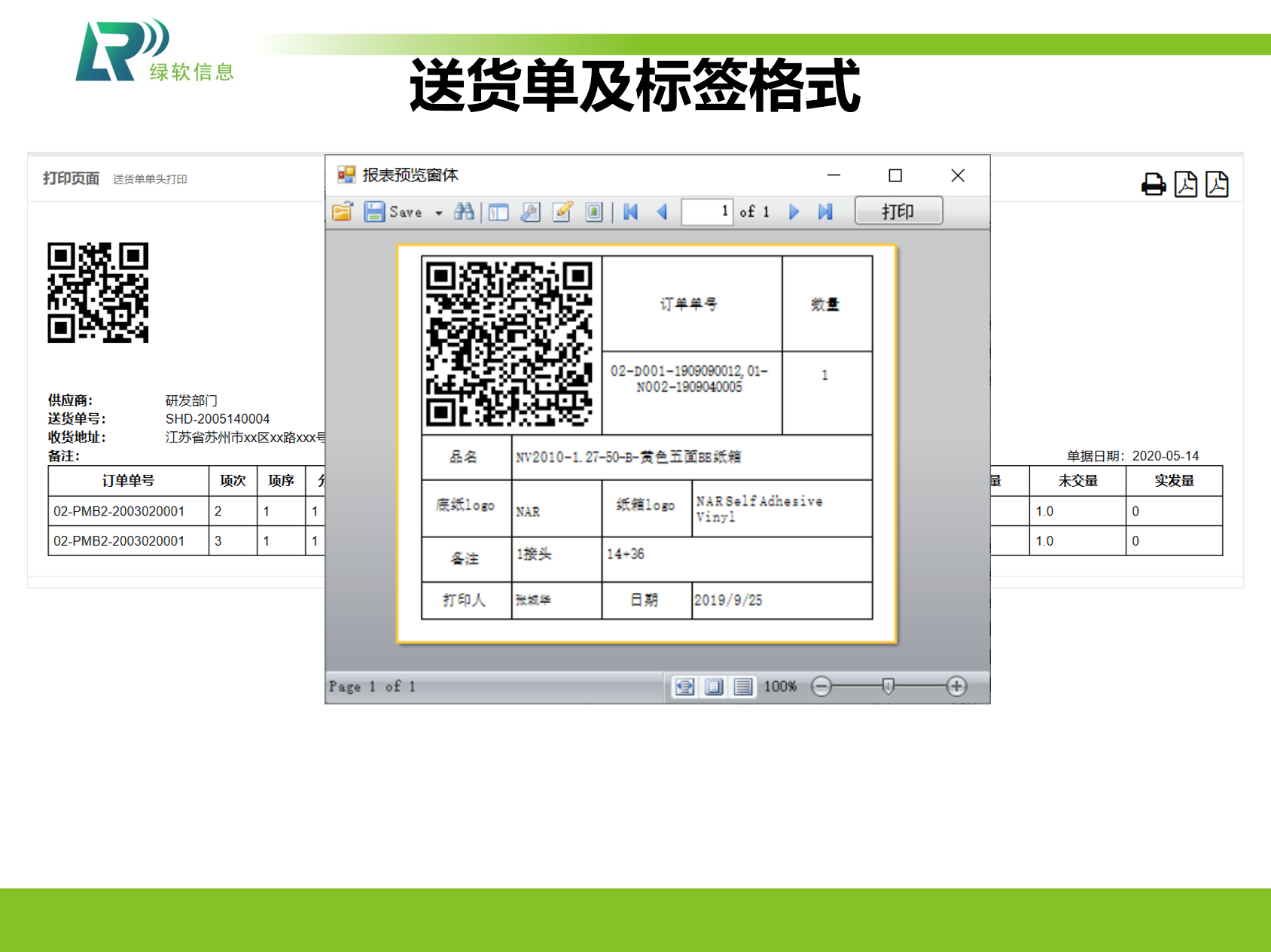Go to the previous report page
This screenshot has height=952, width=1271.
[663, 212]
